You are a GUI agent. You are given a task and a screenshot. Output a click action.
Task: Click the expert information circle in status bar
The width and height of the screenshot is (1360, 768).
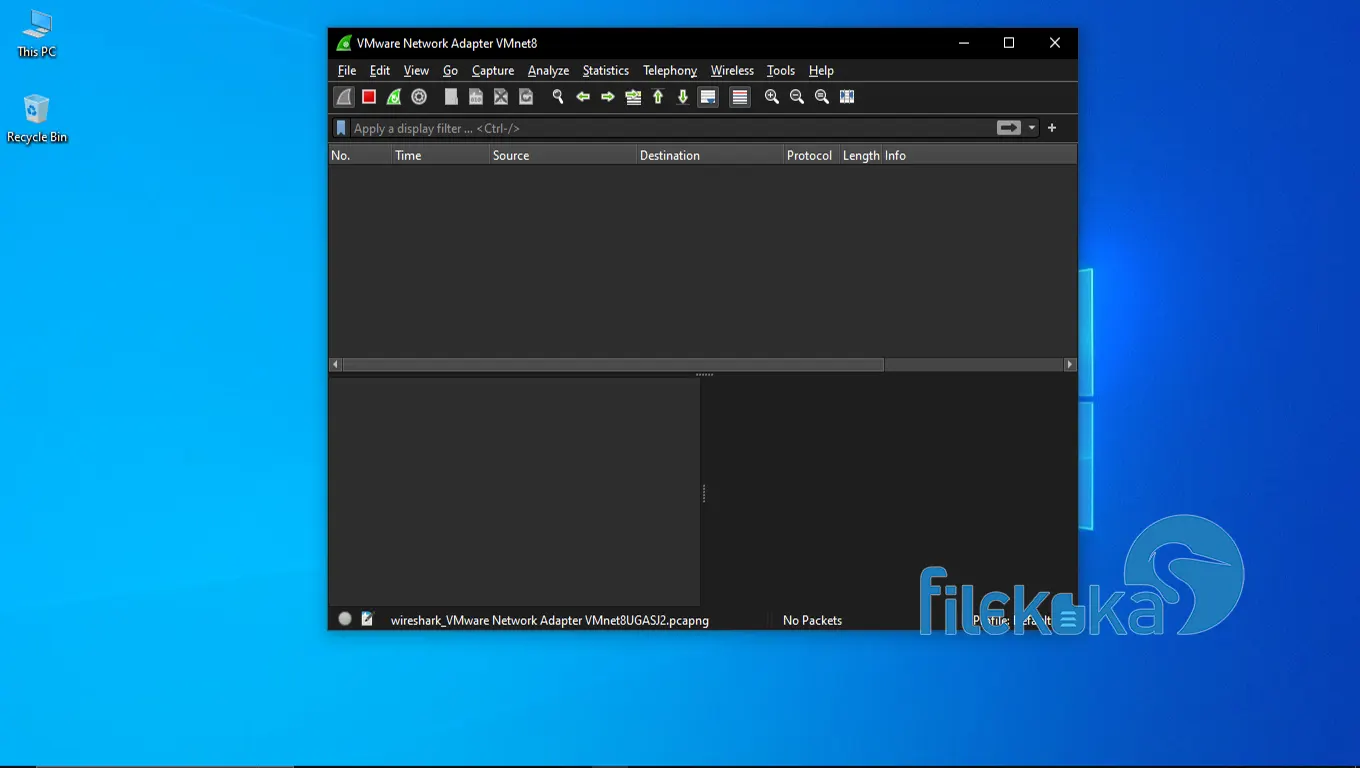[x=345, y=619]
